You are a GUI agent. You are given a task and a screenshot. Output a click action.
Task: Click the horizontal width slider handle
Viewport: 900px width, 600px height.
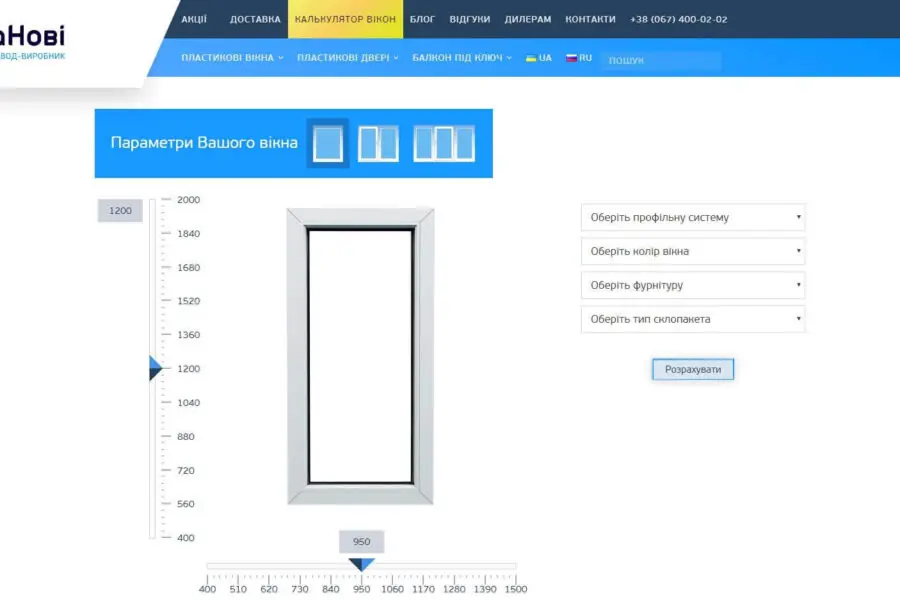coord(362,565)
